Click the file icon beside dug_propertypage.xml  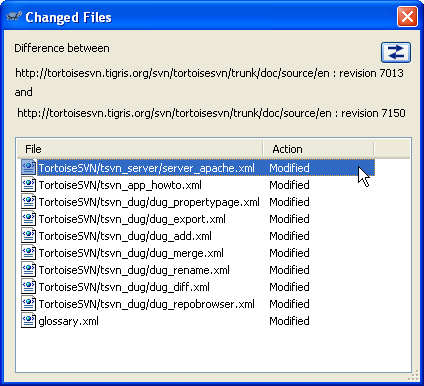(28, 202)
